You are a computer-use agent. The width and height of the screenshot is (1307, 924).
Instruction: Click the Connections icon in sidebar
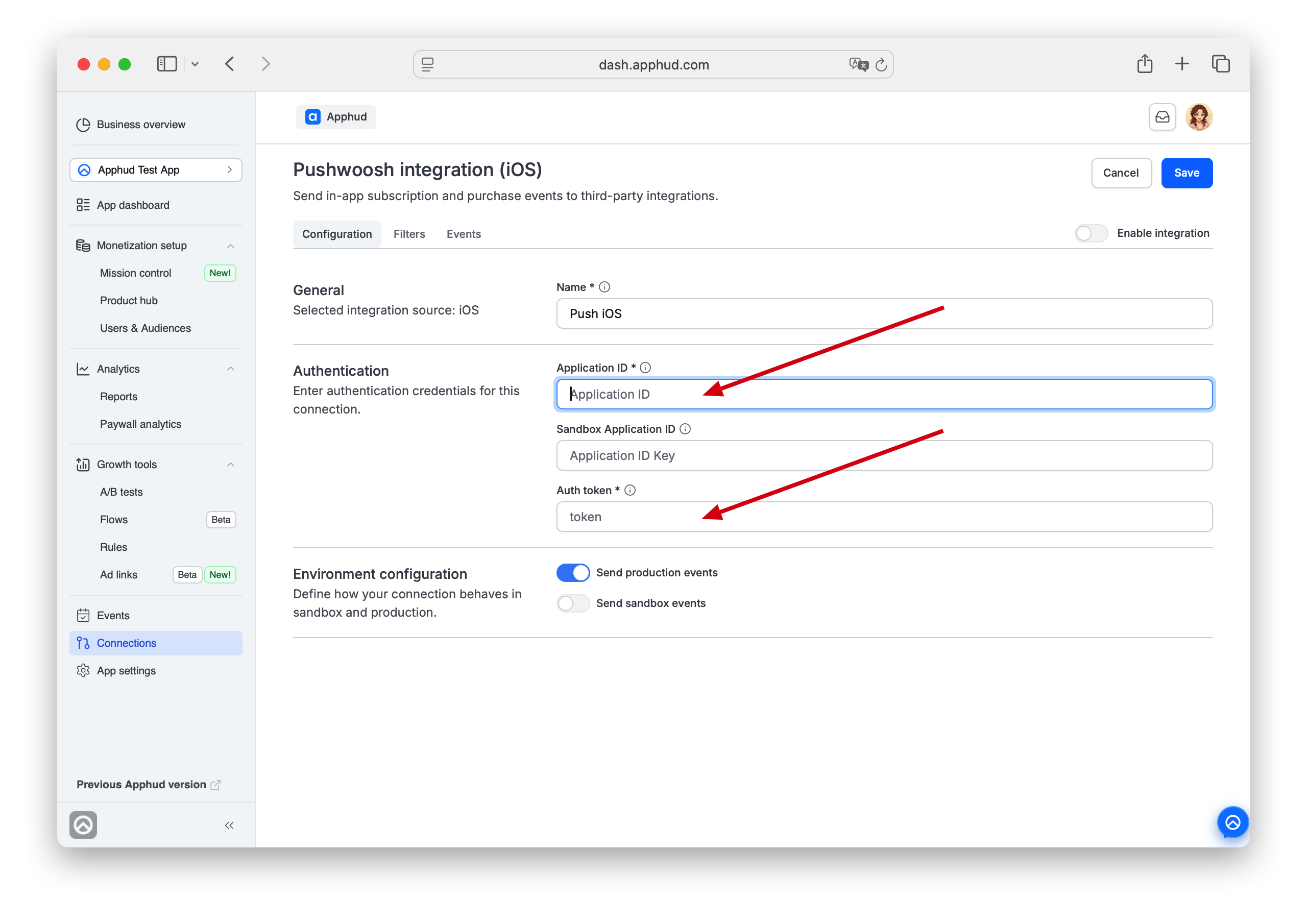pos(83,643)
